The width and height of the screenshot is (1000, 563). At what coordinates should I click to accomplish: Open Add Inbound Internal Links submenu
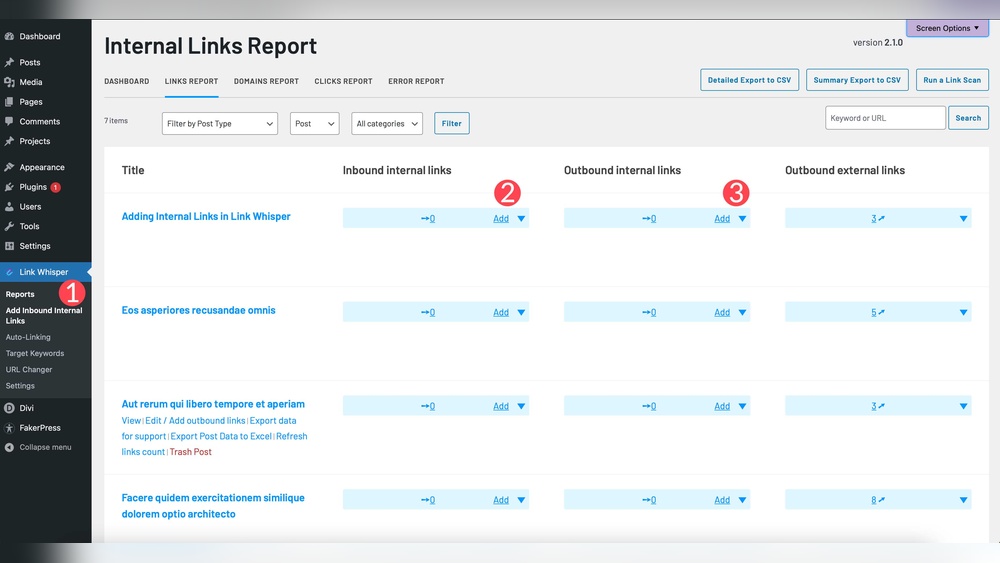tap(44, 316)
